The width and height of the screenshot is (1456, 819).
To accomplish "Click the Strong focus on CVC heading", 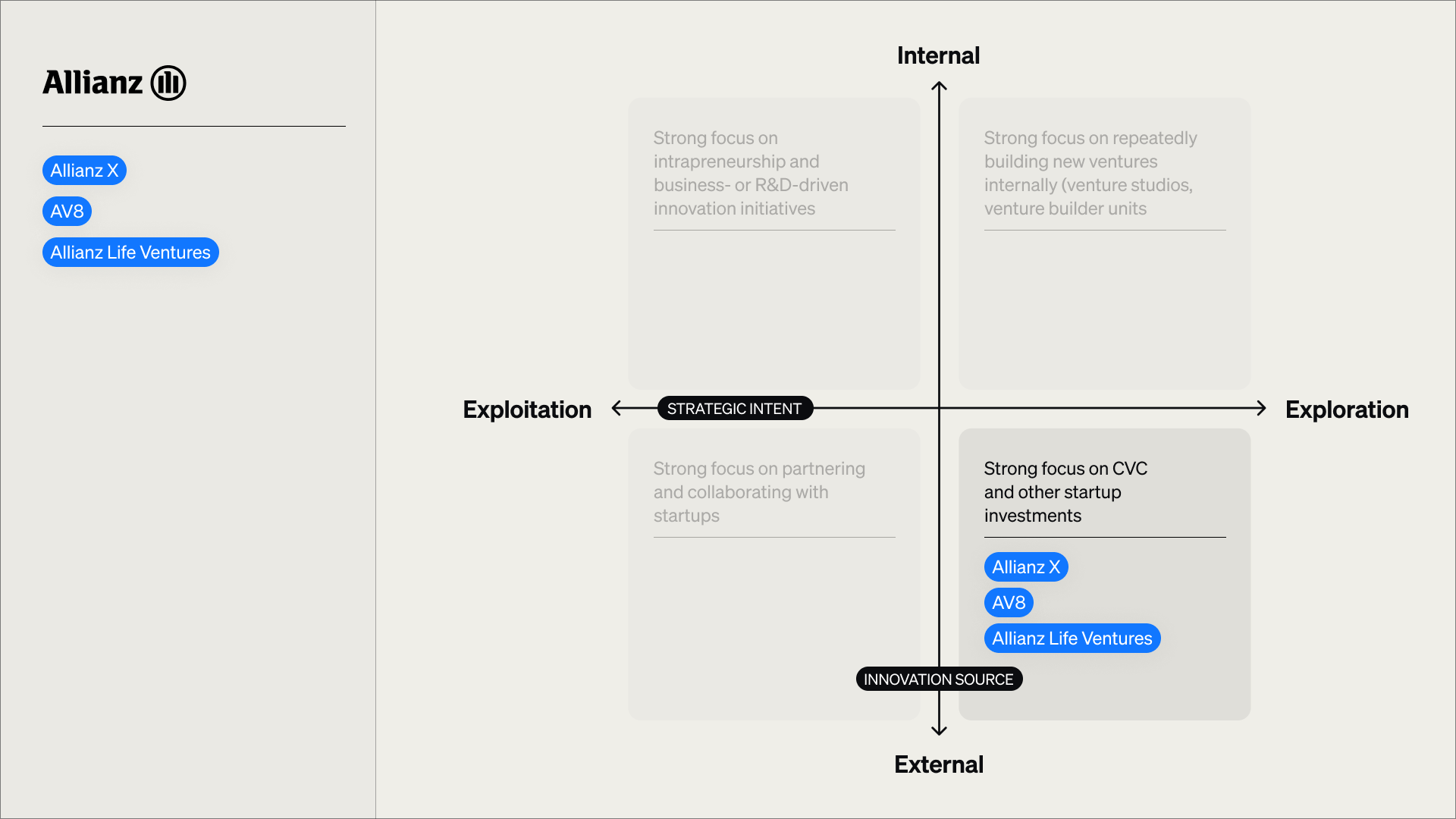I will 1065,492.
